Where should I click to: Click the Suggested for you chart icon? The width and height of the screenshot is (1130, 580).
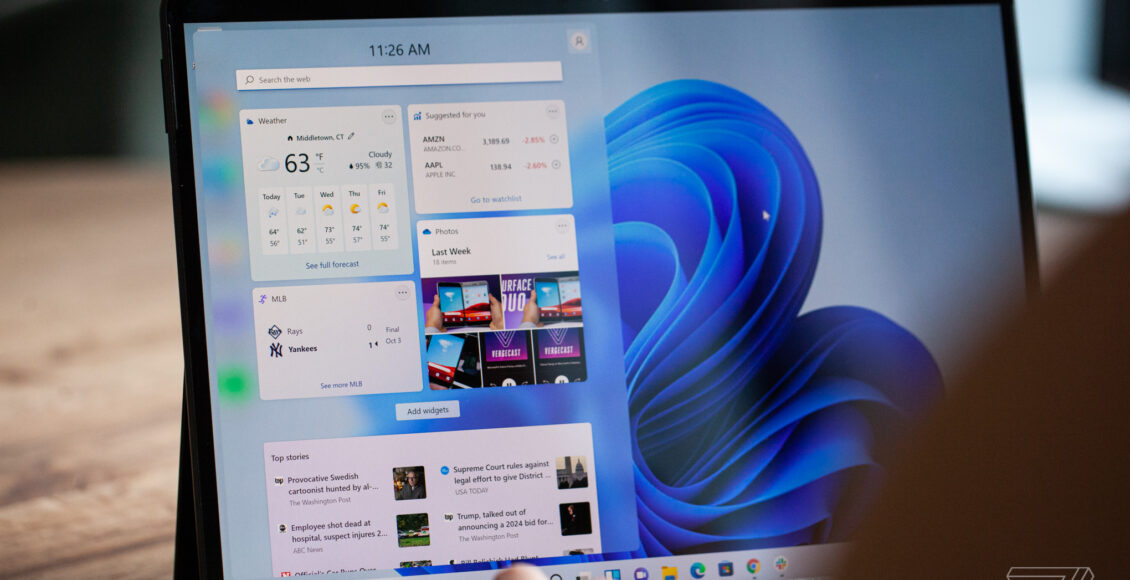[417, 115]
